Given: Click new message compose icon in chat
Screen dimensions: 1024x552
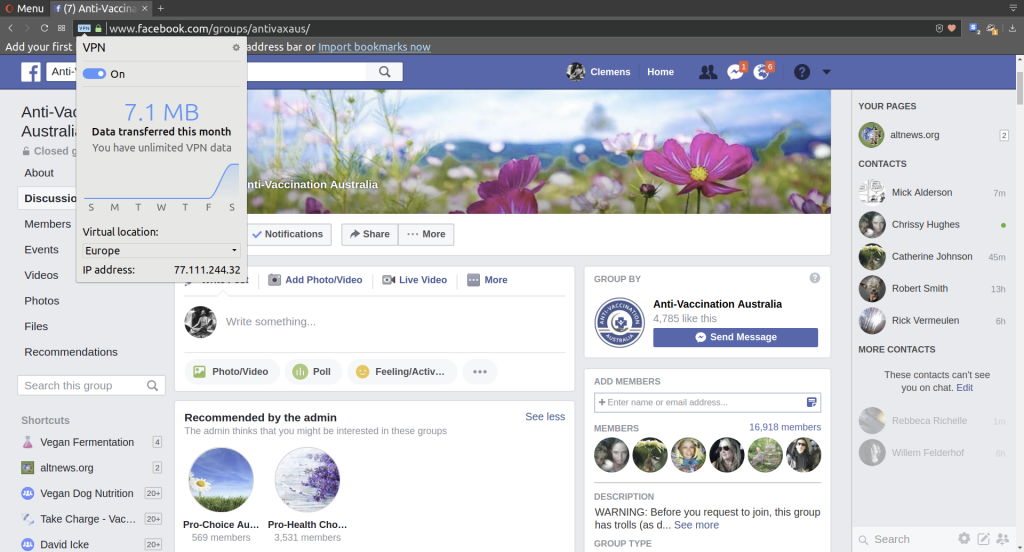Looking at the screenshot, I should (984, 539).
